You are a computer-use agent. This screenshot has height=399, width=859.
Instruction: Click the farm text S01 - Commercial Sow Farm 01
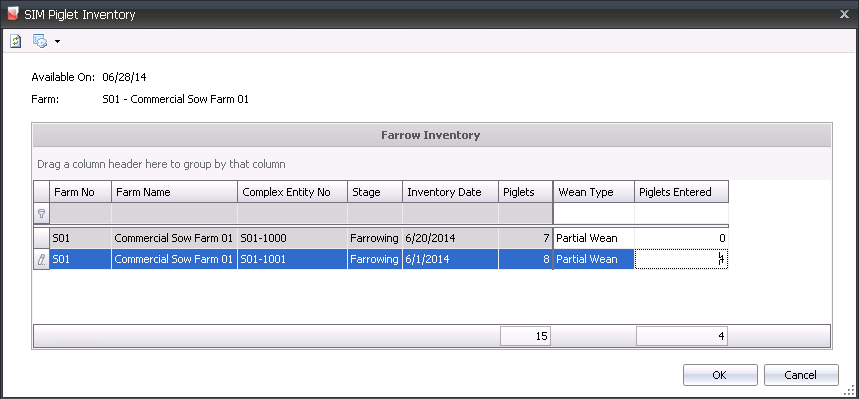175,100
